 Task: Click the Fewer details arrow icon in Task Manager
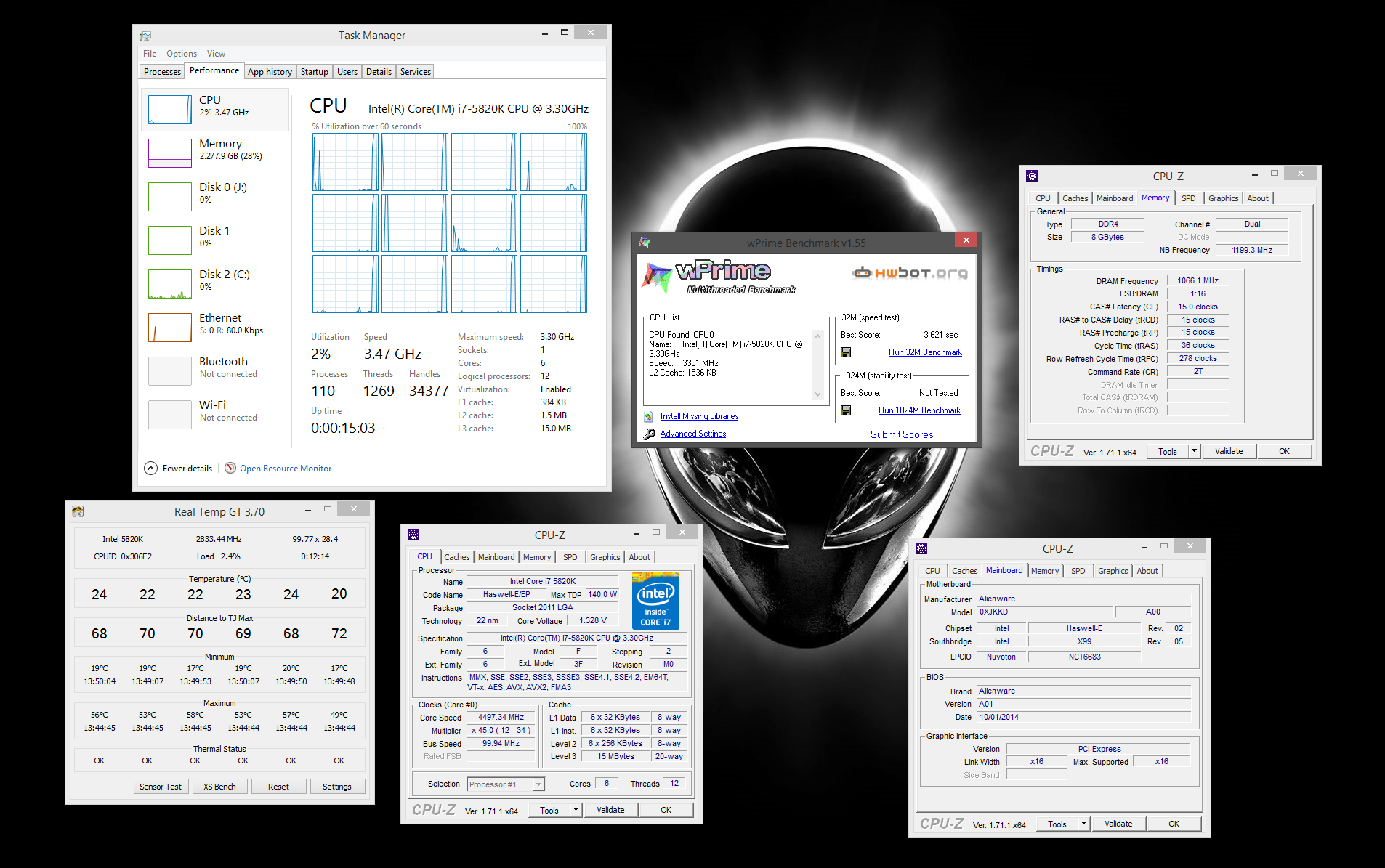pyautogui.click(x=150, y=468)
